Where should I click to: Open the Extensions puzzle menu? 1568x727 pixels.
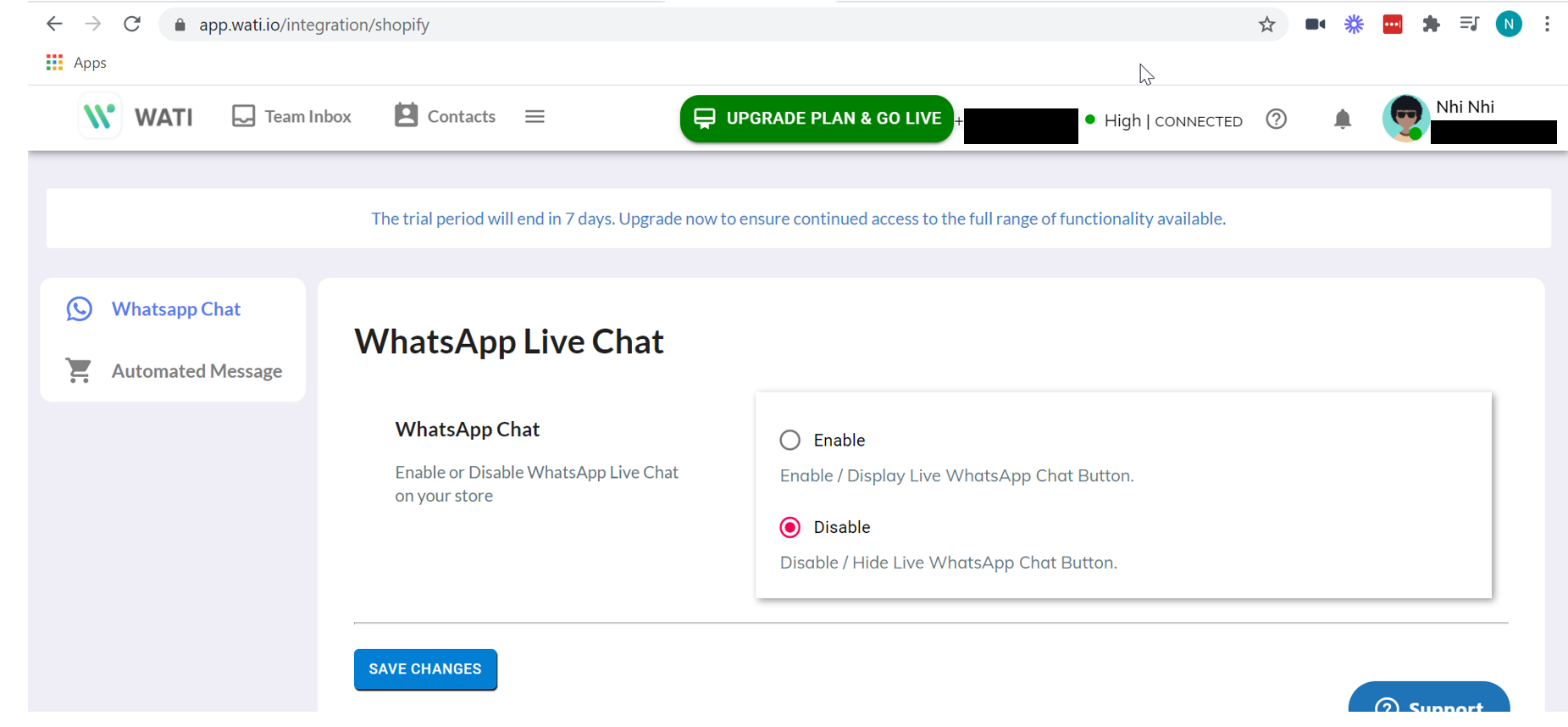(1431, 24)
